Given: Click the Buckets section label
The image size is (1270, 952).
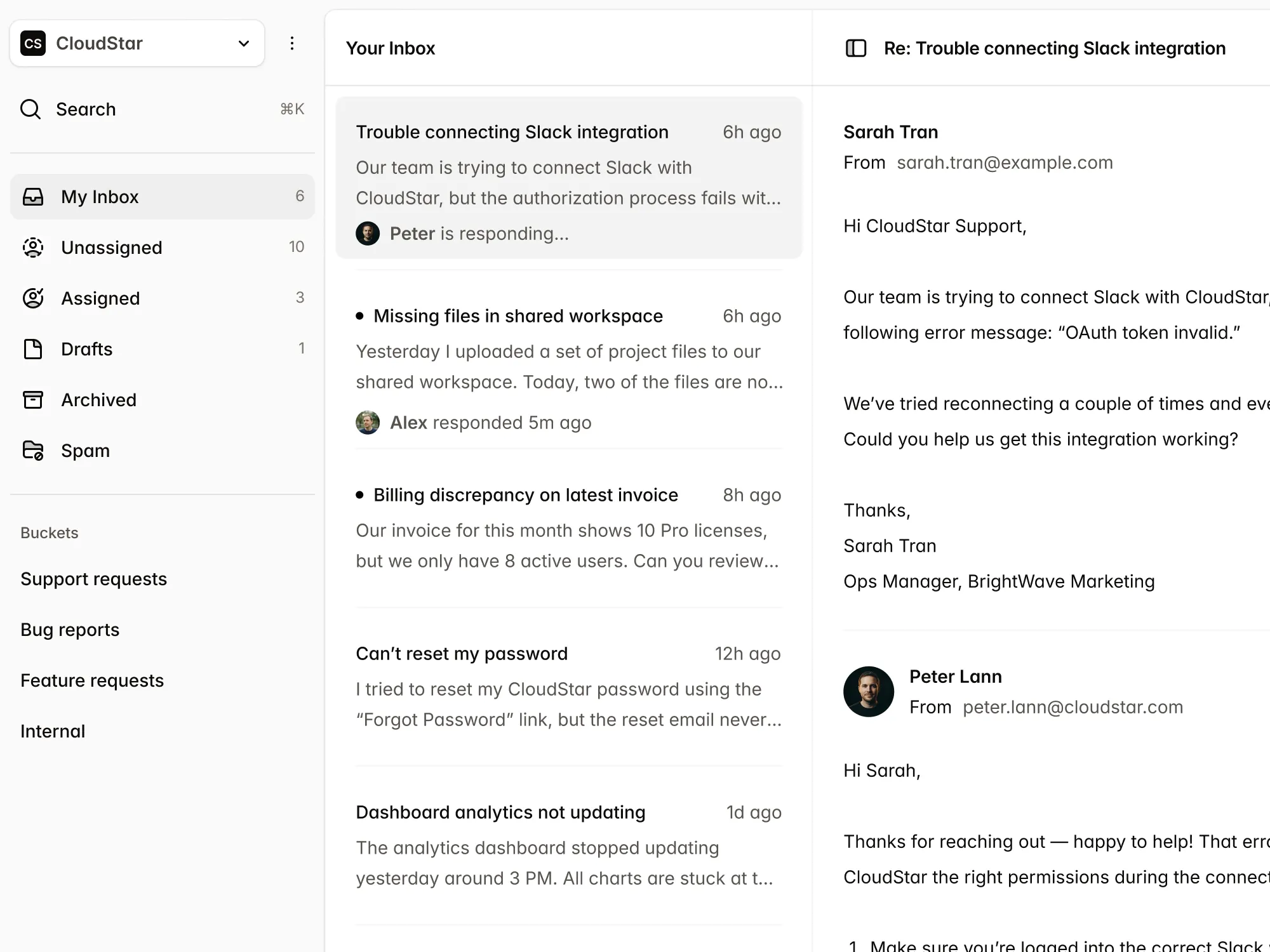Looking at the screenshot, I should [50, 533].
